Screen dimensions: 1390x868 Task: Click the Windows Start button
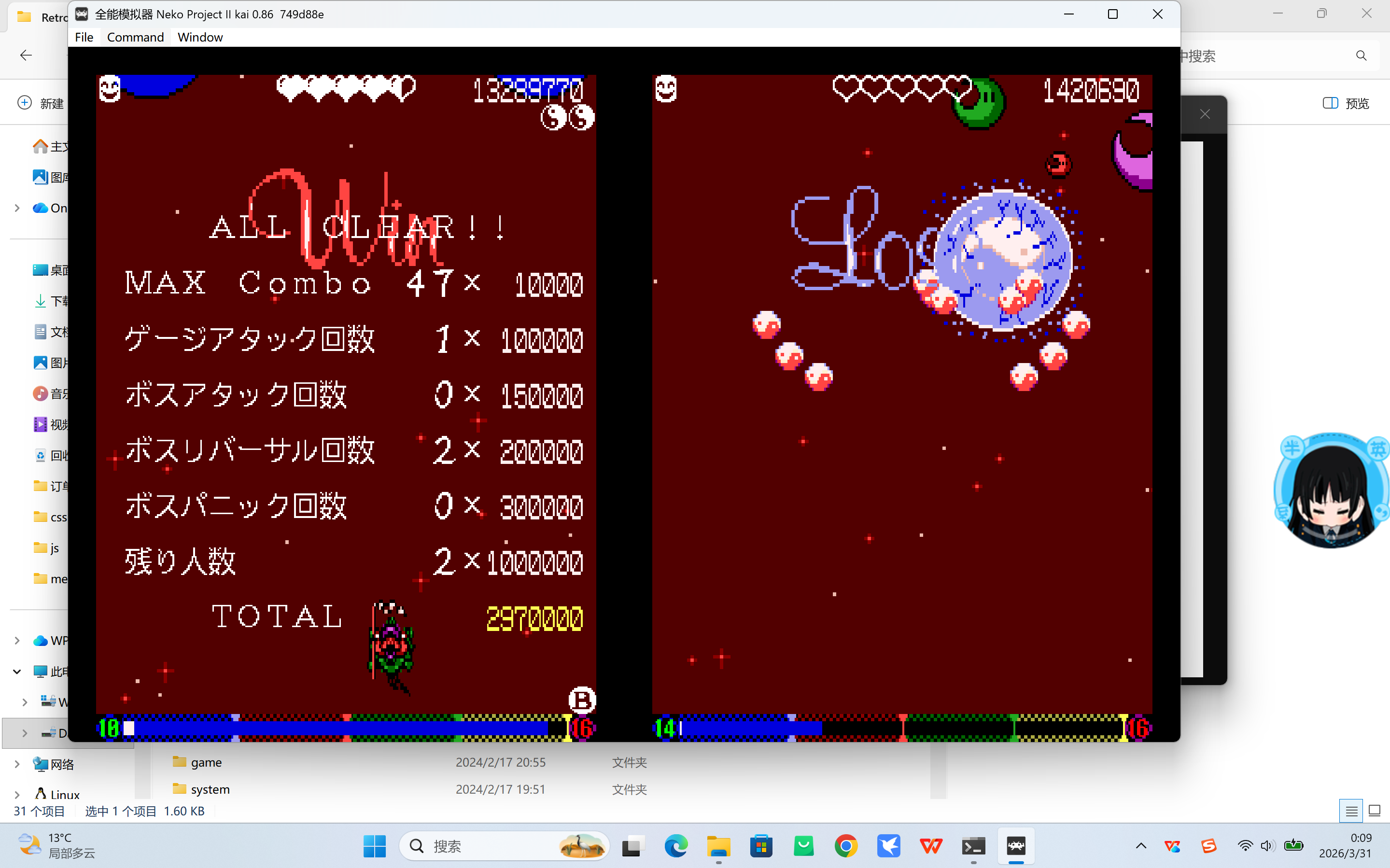click(x=375, y=846)
